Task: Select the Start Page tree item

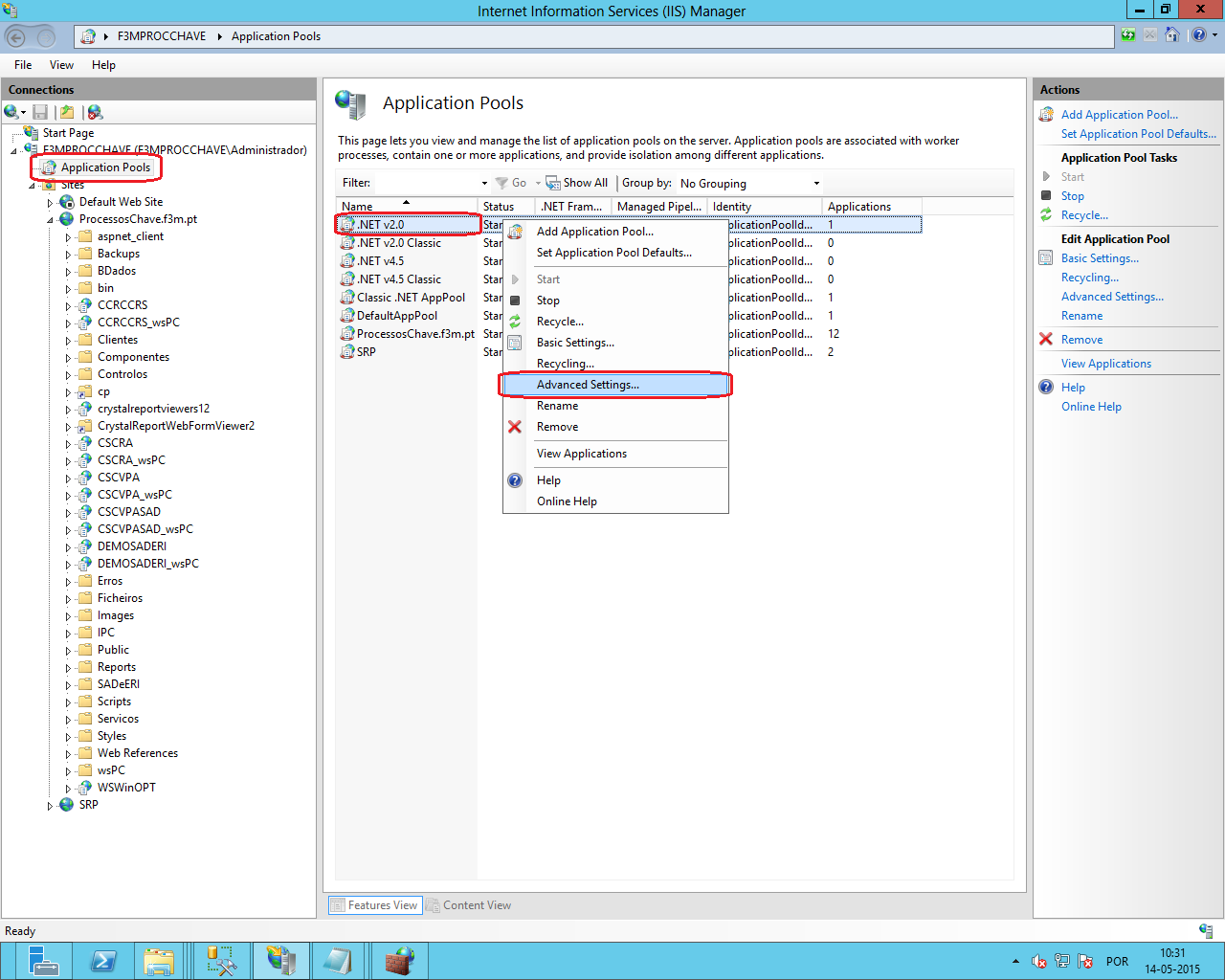Action: tap(68, 133)
